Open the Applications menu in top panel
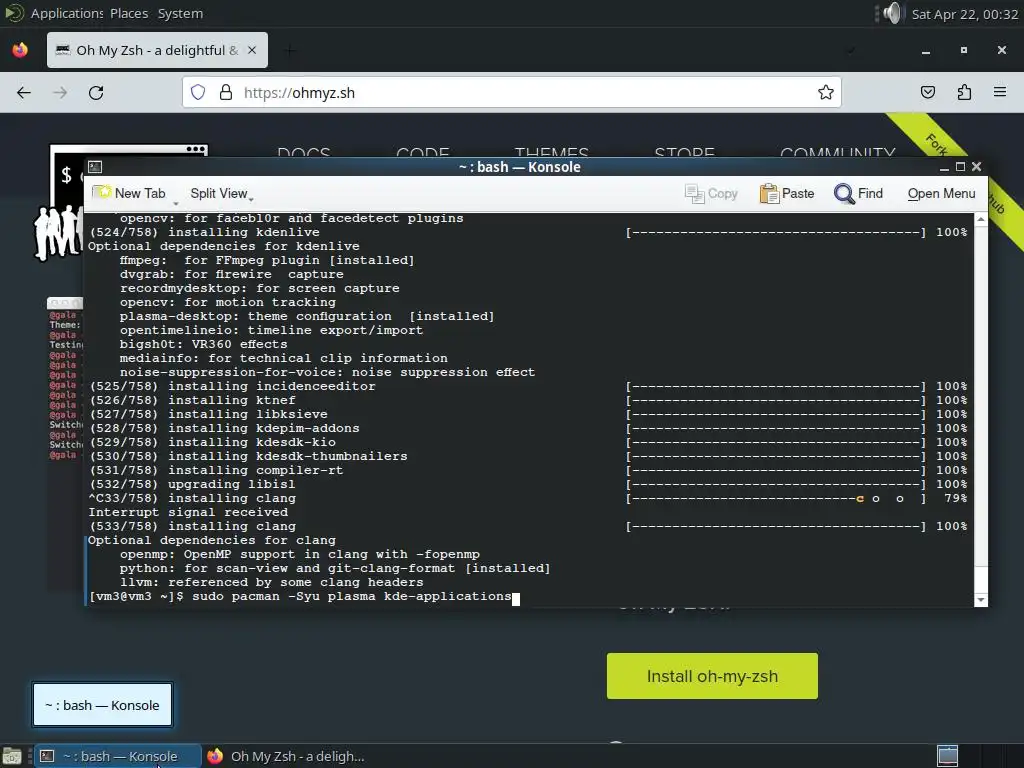Screen dimensions: 1024x768 point(67,14)
